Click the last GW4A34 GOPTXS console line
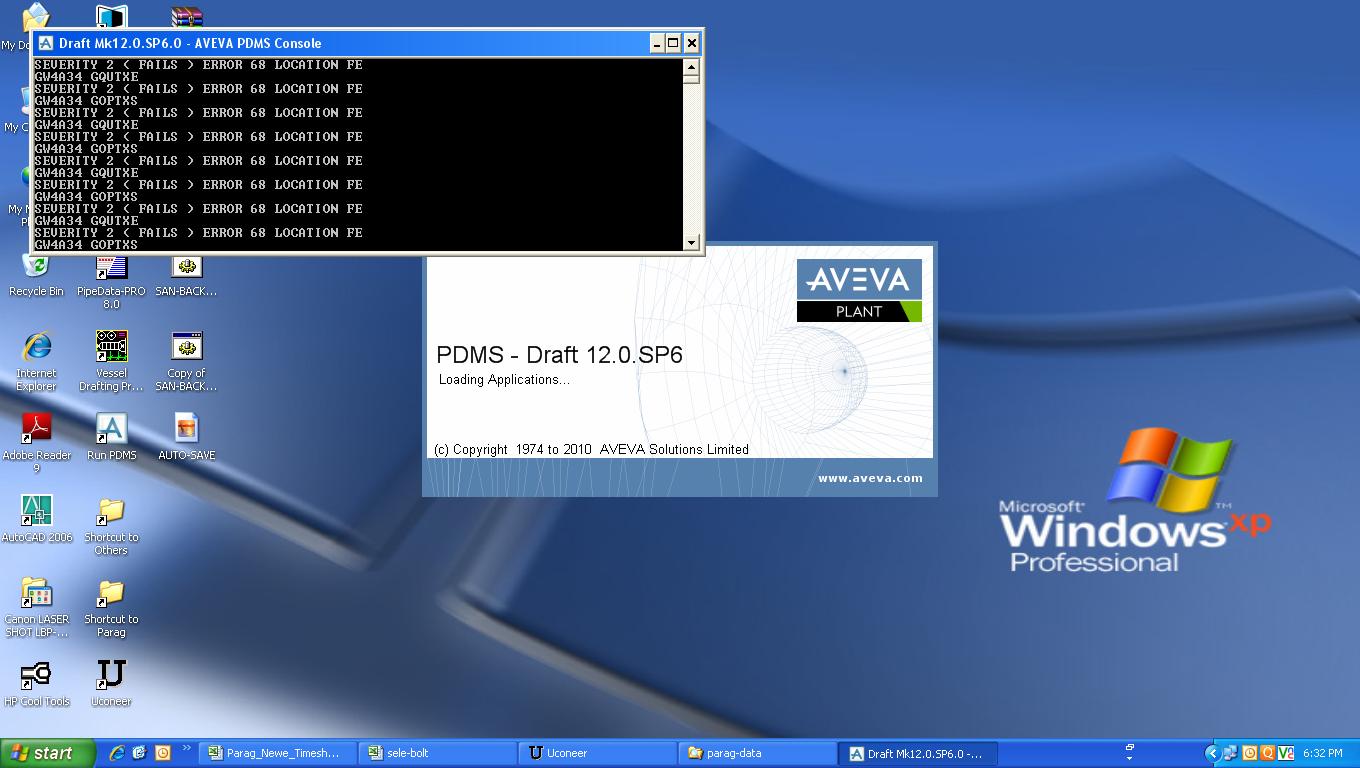 point(86,245)
